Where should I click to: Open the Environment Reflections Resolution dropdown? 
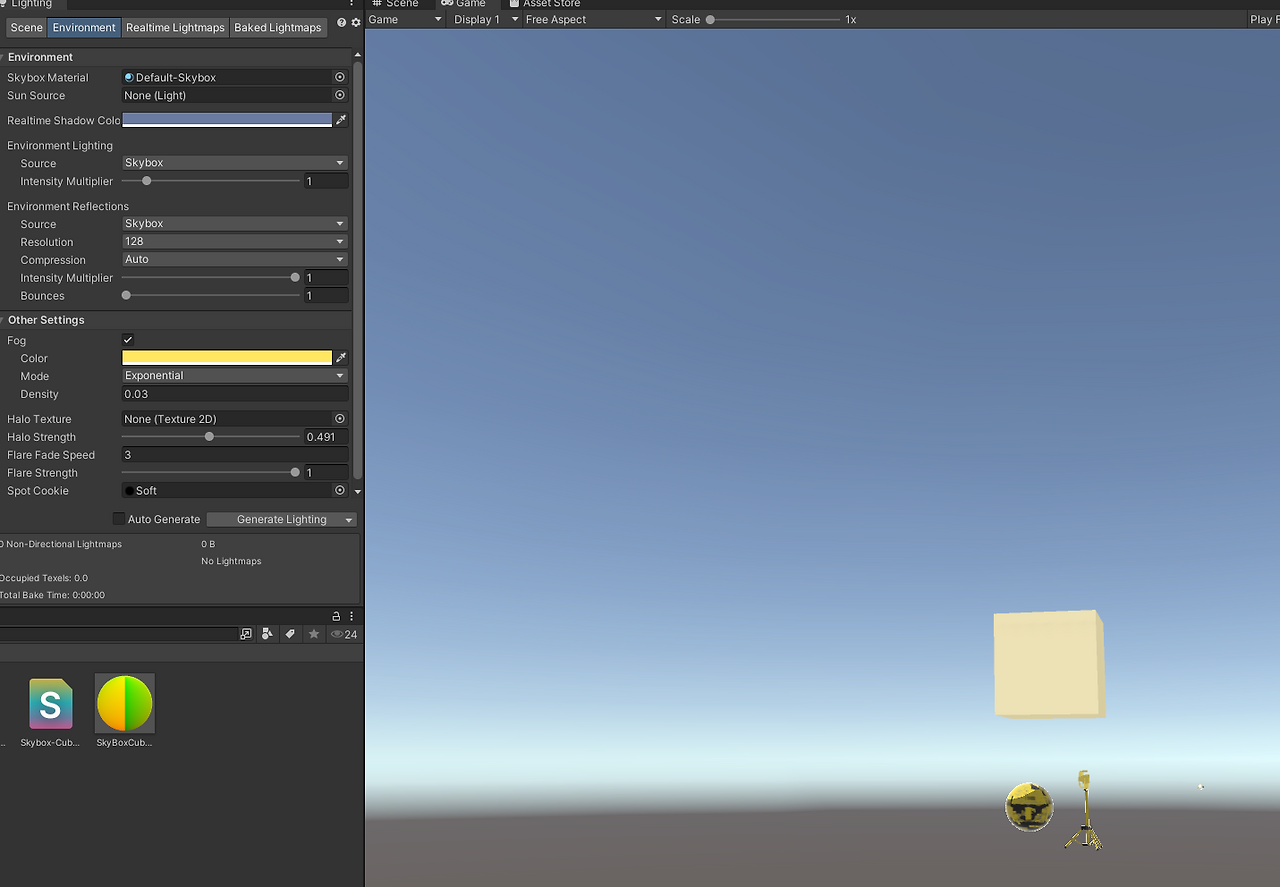click(234, 241)
